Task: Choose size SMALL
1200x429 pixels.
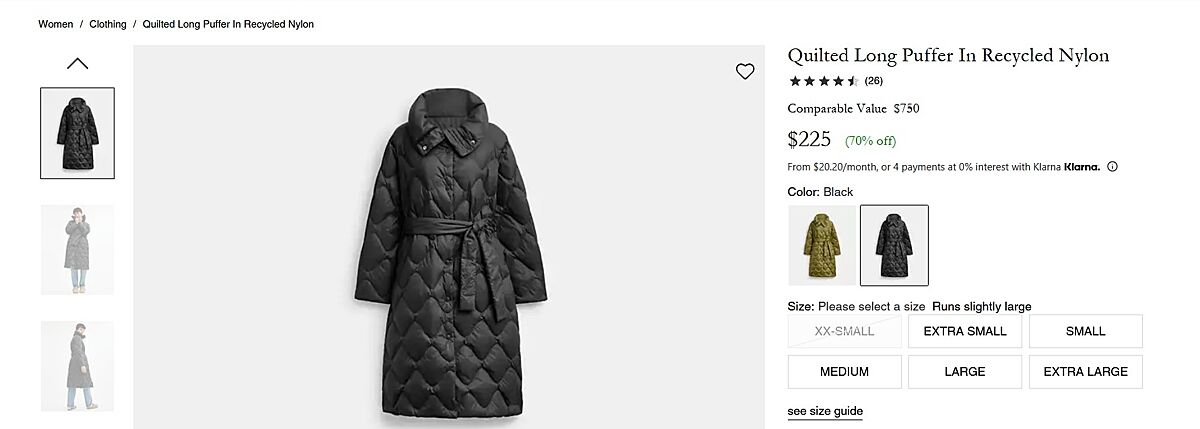Action: pyautogui.click(x=1085, y=331)
